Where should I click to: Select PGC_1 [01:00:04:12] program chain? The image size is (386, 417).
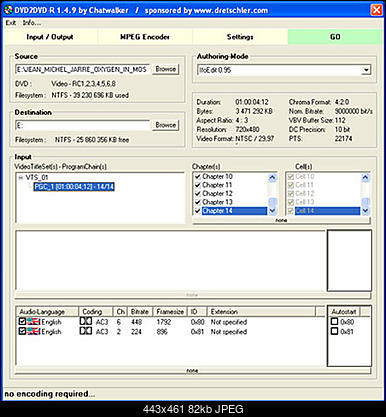pos(74,187)
